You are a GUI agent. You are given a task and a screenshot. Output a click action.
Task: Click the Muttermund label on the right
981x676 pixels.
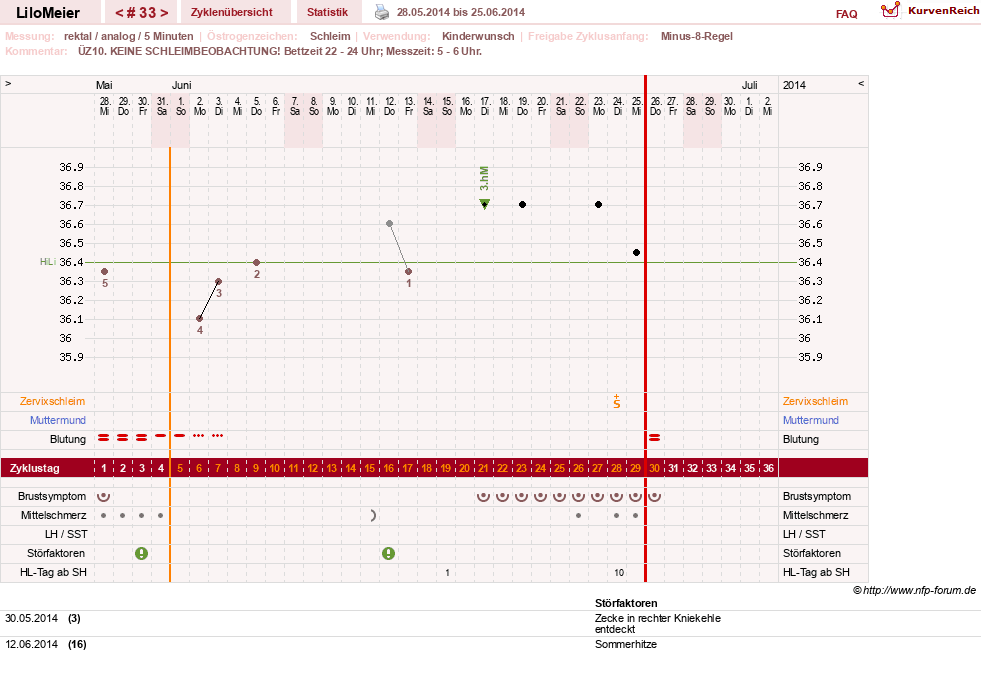click(x=811, y=420)
